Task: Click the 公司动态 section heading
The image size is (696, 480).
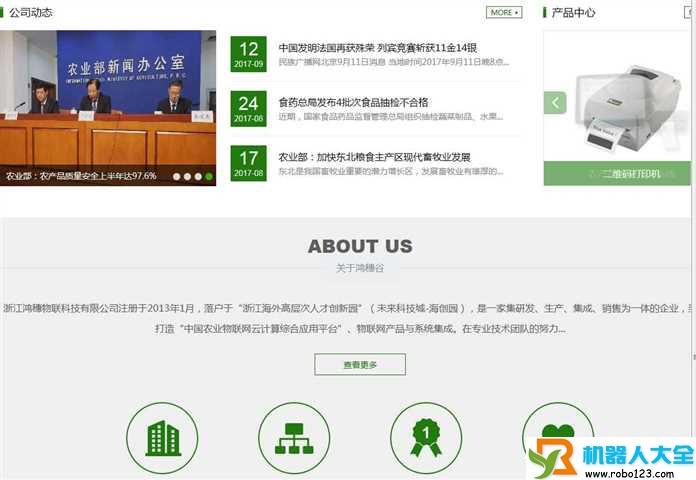Action: tap(31, 12)
